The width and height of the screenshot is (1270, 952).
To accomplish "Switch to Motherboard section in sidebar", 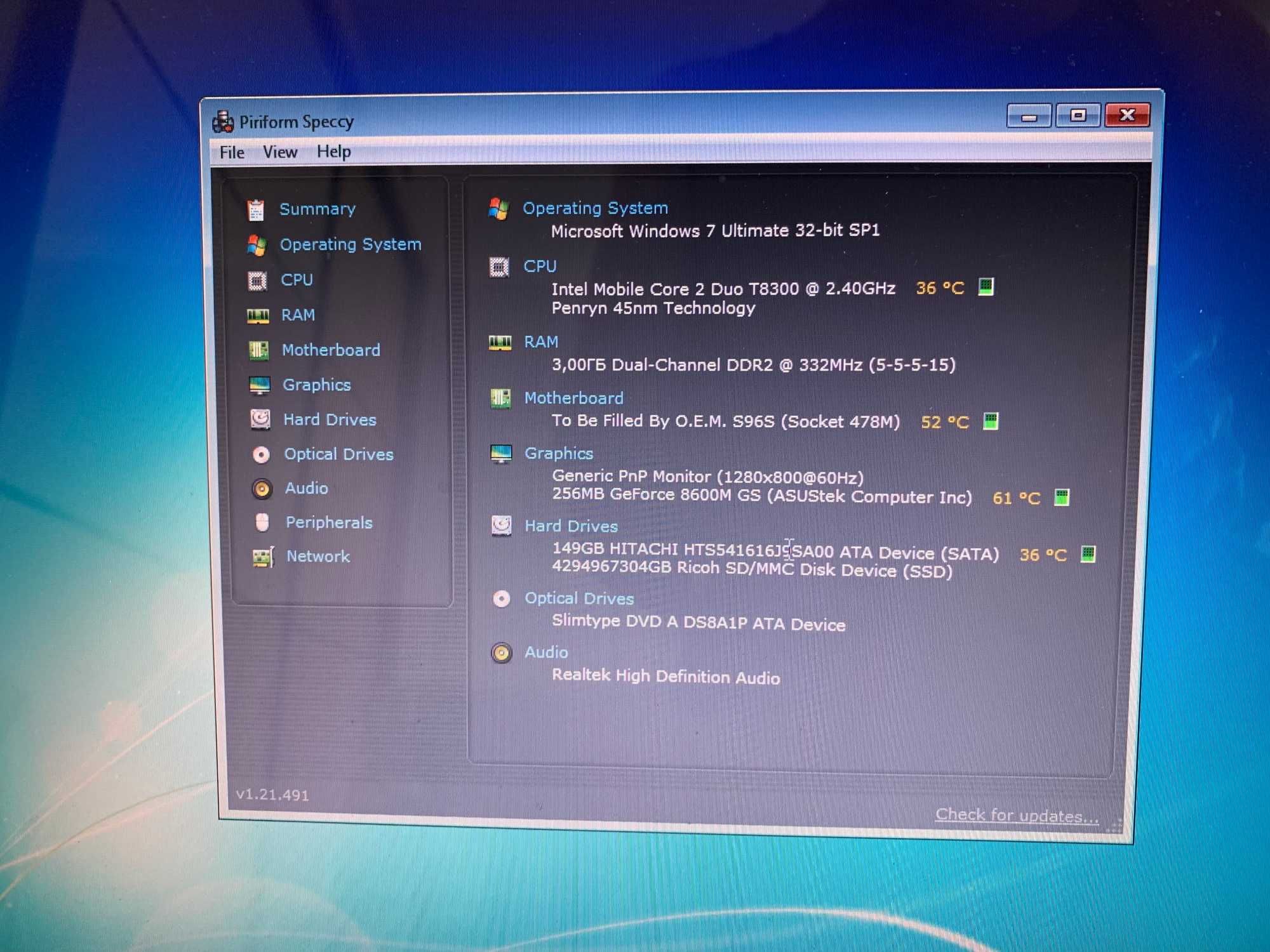I will (x=331, y=350).
